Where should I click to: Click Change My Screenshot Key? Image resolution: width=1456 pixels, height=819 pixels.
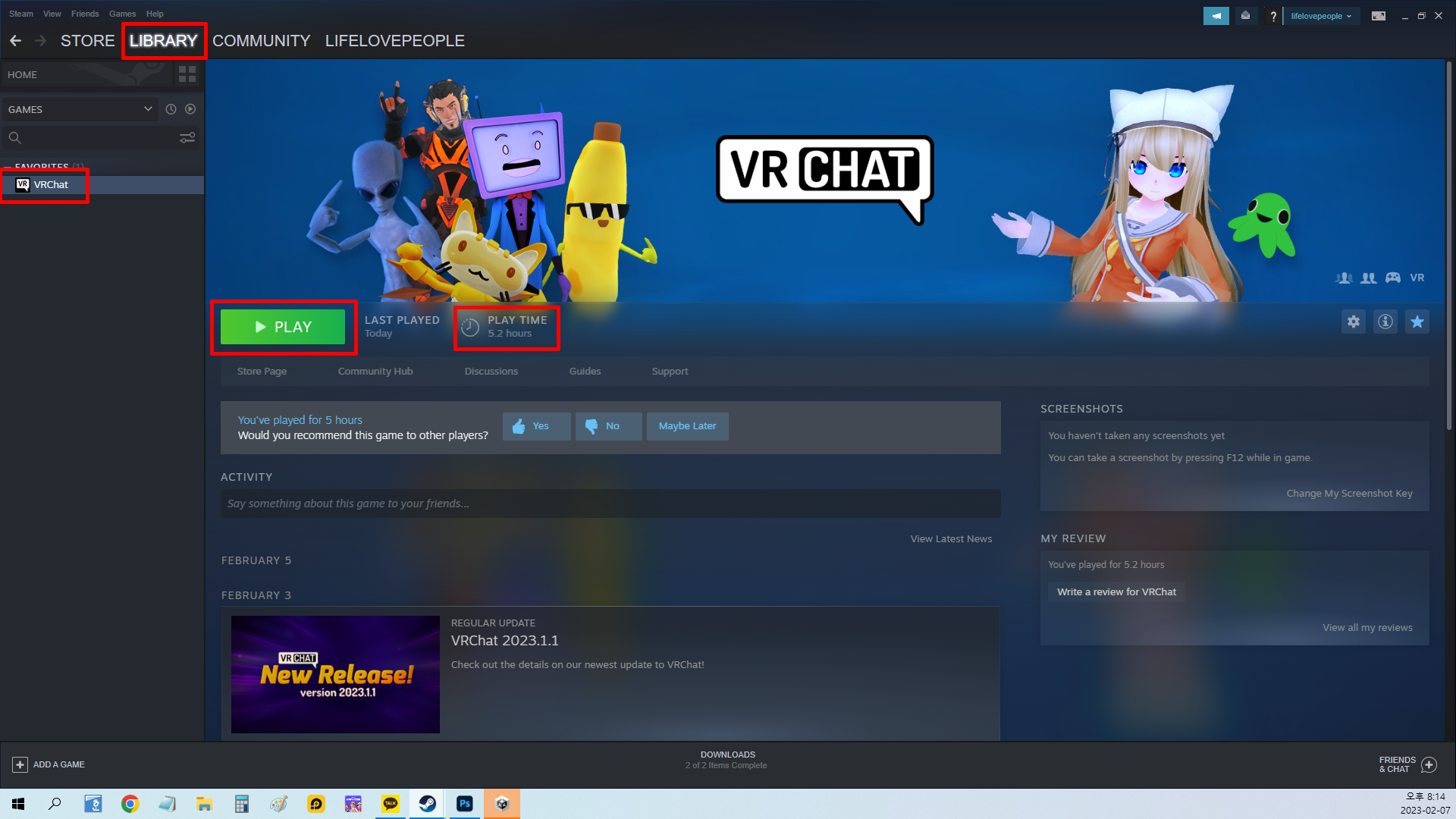[x=1349, y=494]
